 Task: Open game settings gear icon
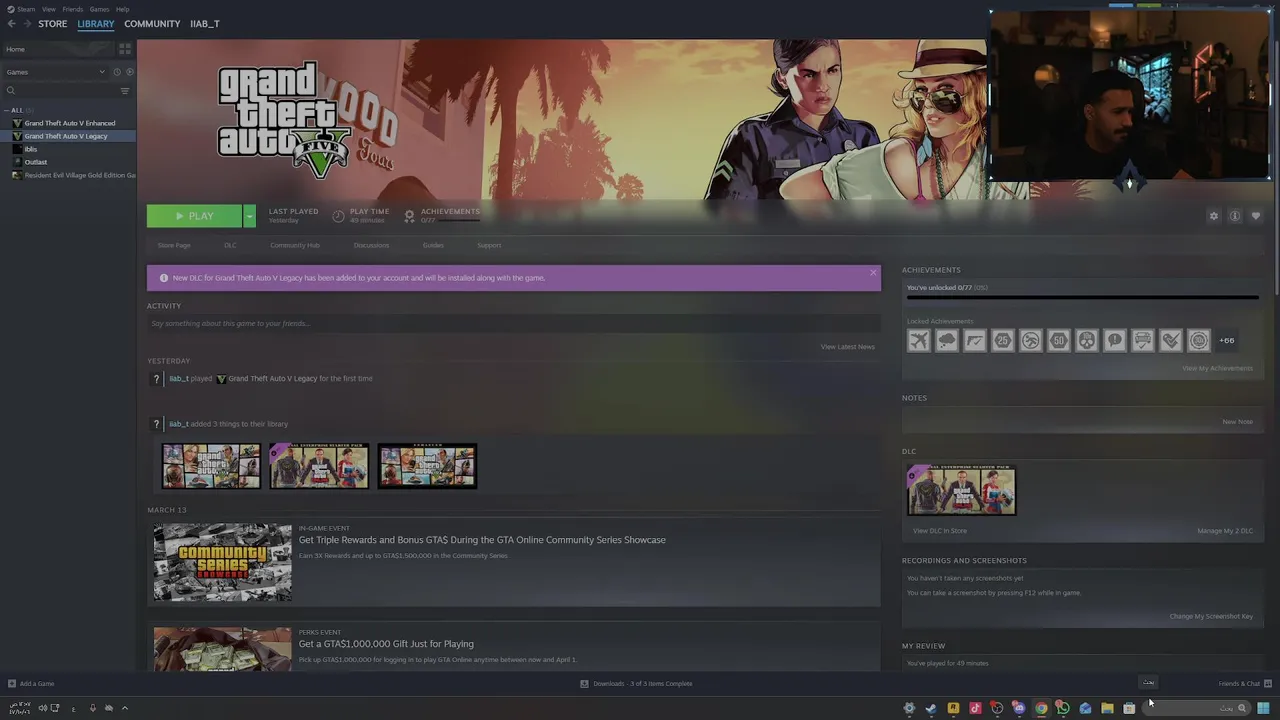[x=1214, y=216]
